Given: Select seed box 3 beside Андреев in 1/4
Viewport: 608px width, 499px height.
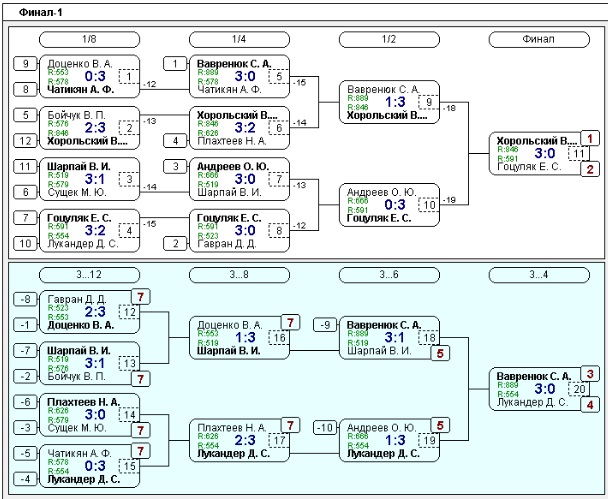Looking at the screenshot, I should point(175,166).
